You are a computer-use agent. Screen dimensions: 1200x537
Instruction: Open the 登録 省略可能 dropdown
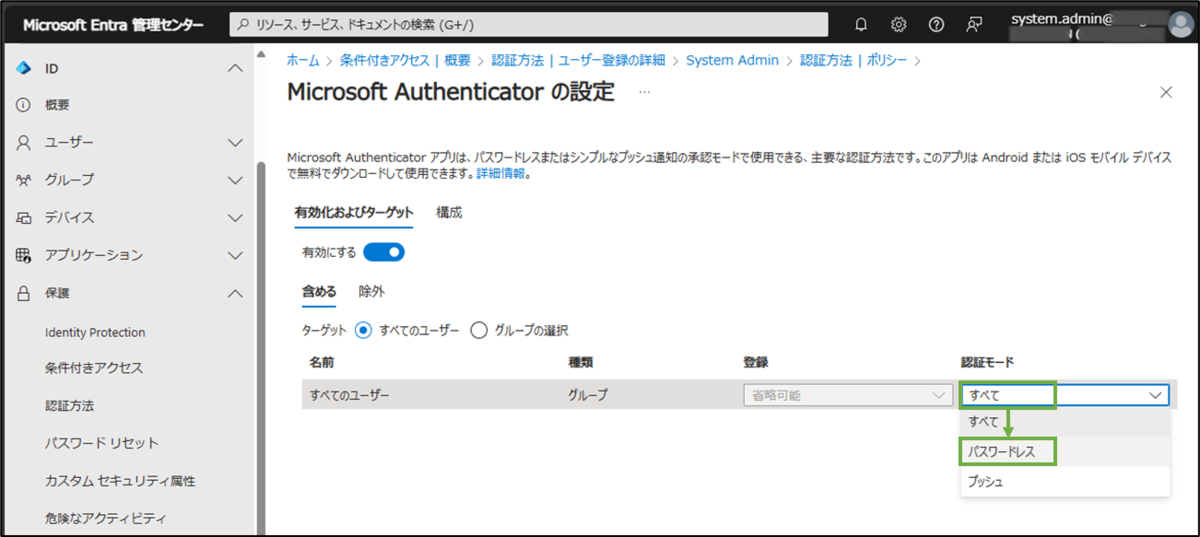[847, 395]
